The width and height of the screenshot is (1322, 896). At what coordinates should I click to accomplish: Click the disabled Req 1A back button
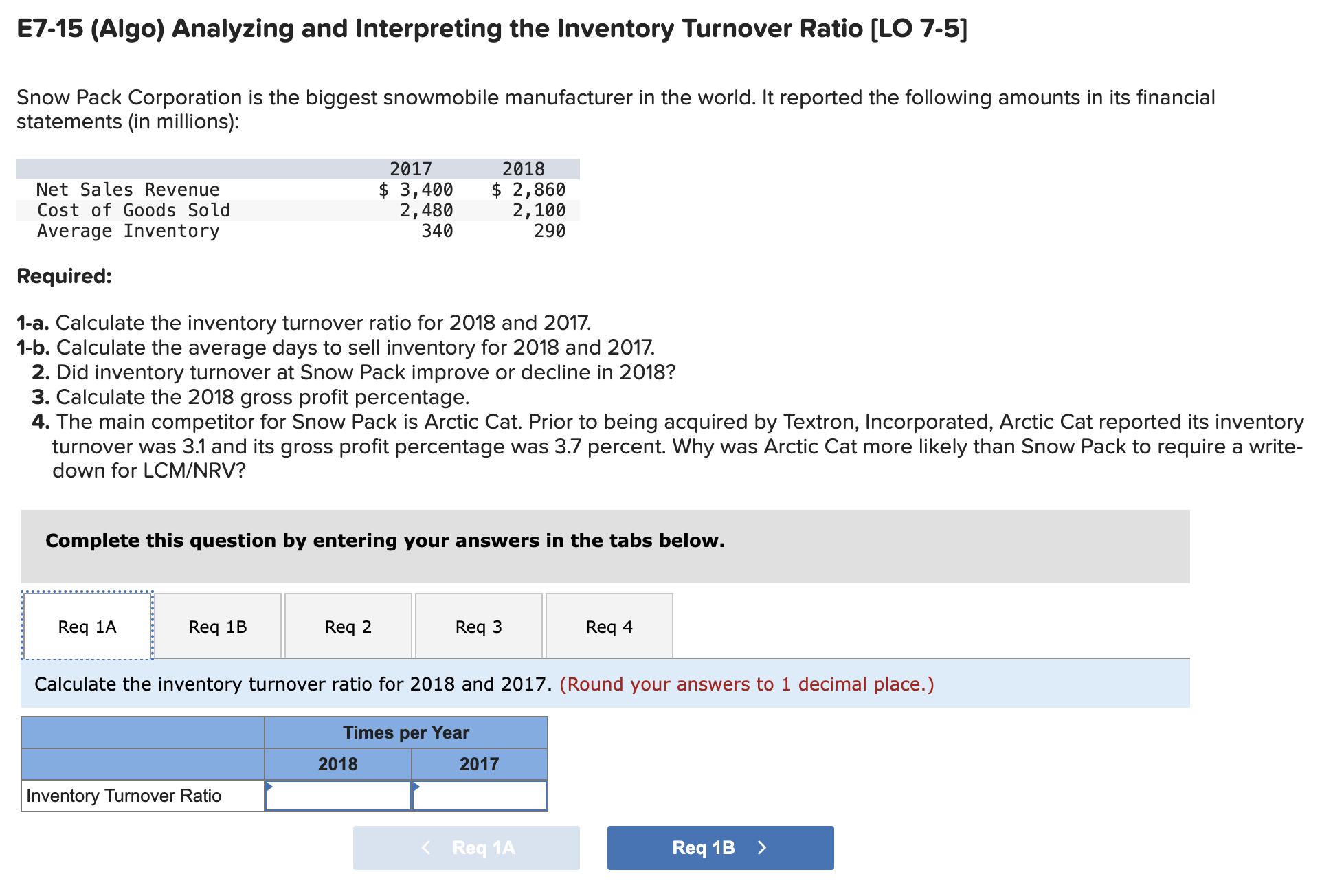pyautogui.click(x=466, y=847)
